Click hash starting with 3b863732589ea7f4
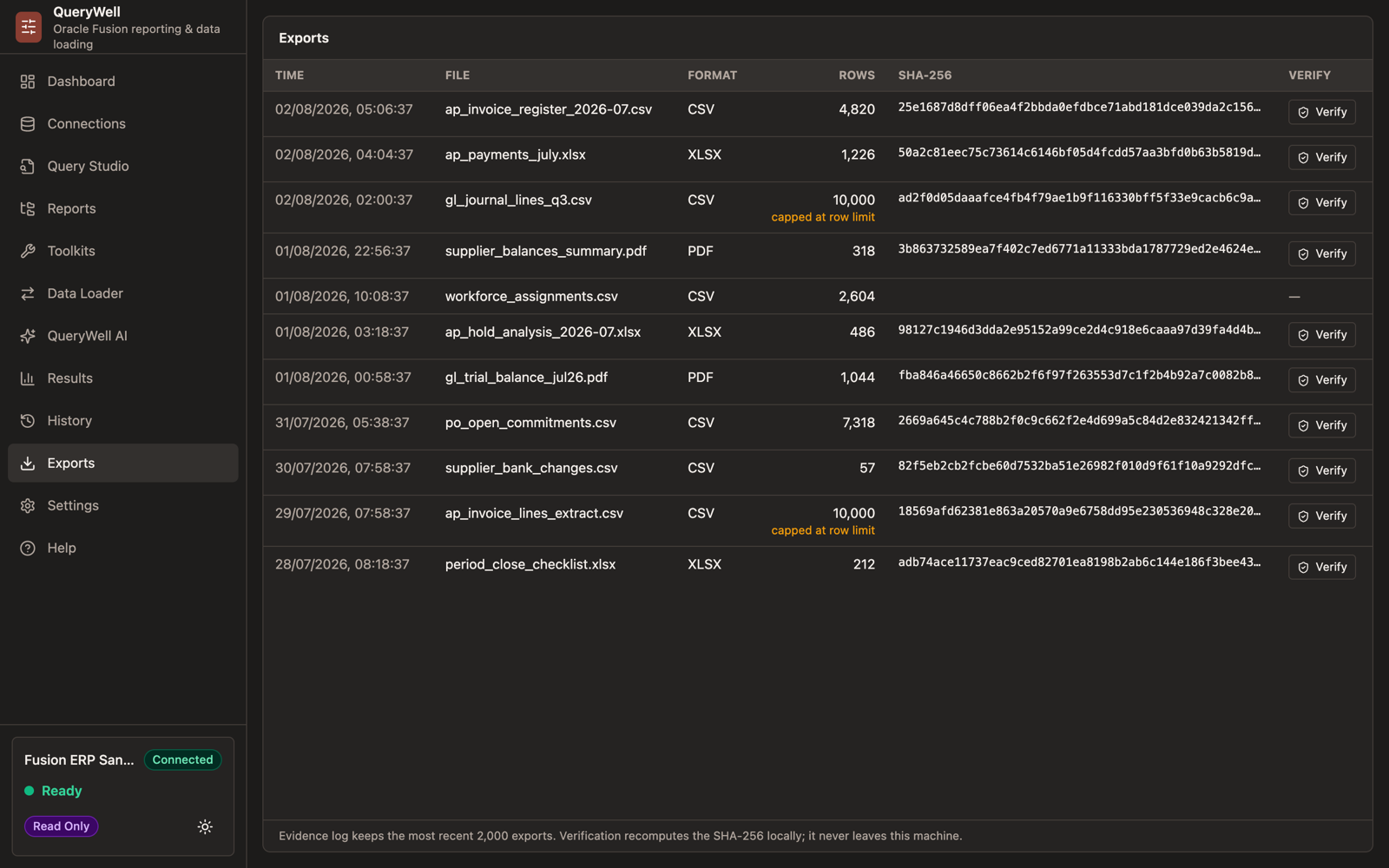Image resolution: width=1389 pixels, height=868 pixels. coord(1079,249)
